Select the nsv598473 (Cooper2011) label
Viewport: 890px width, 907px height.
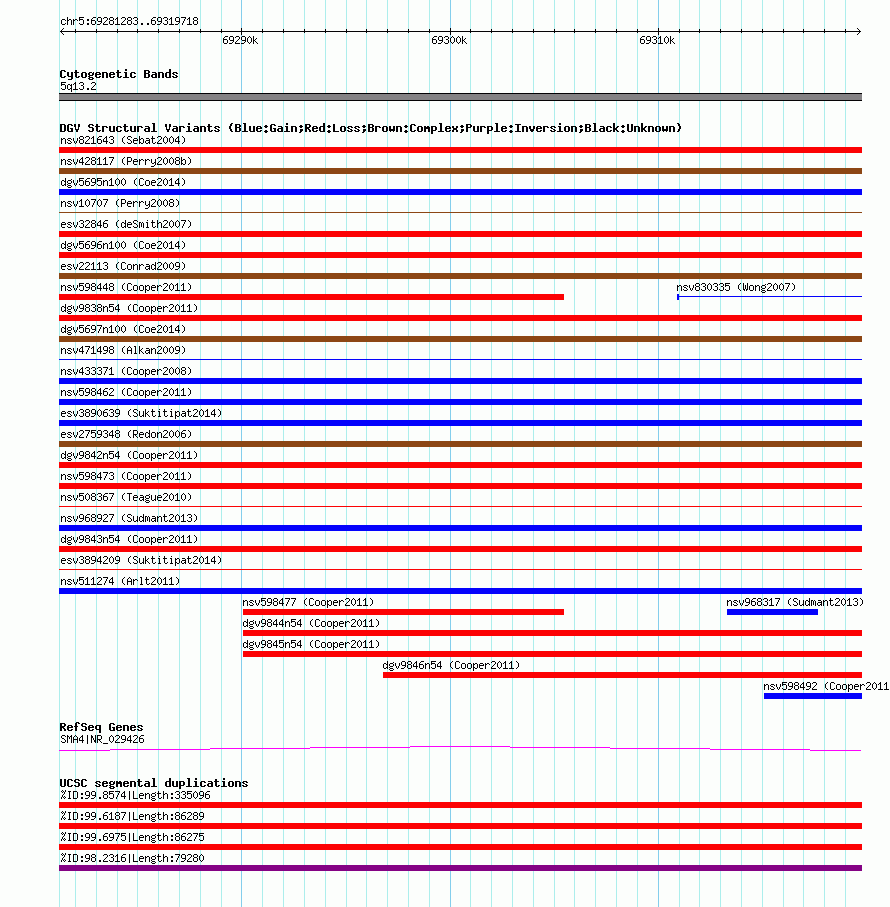(x=126, y=477)
